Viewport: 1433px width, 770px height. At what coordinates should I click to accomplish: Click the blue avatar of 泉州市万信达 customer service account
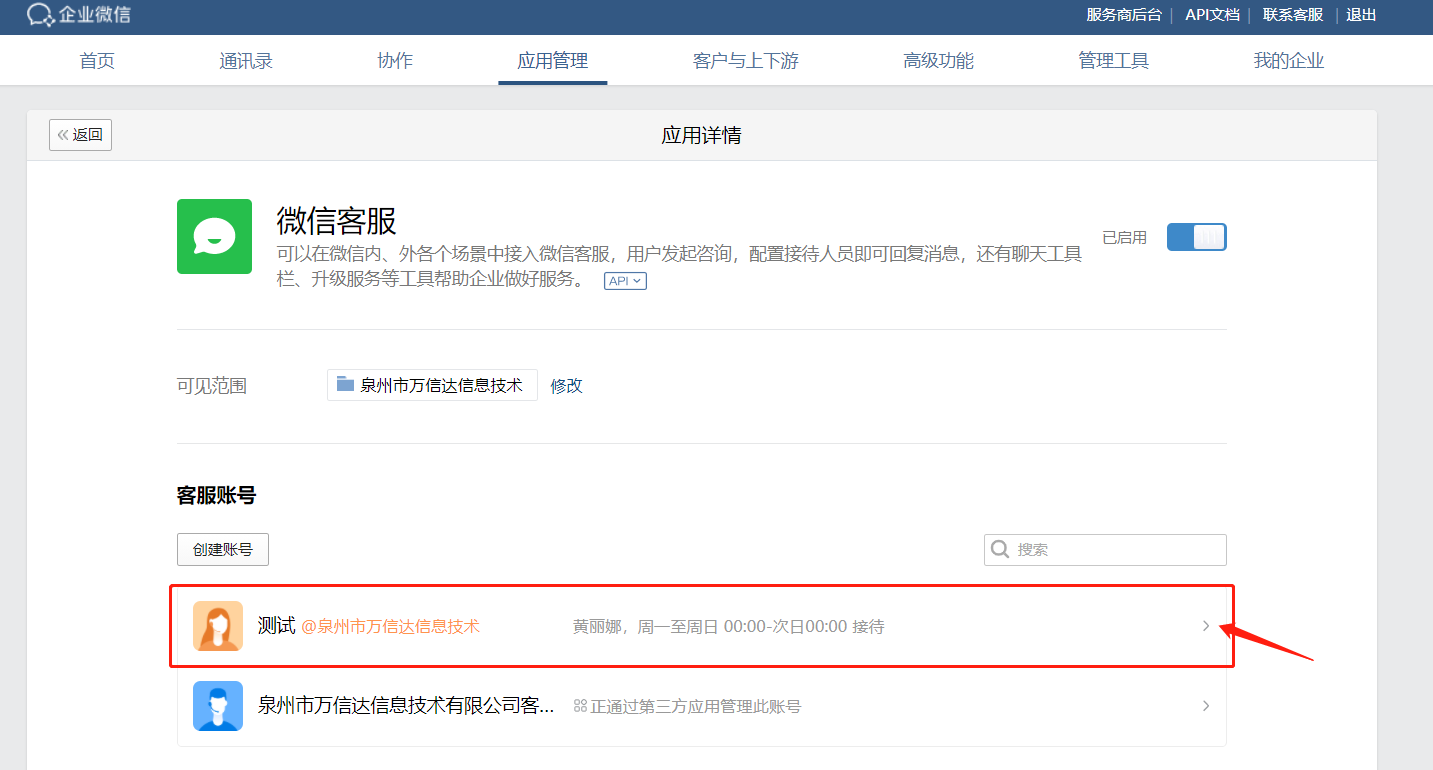218,706
